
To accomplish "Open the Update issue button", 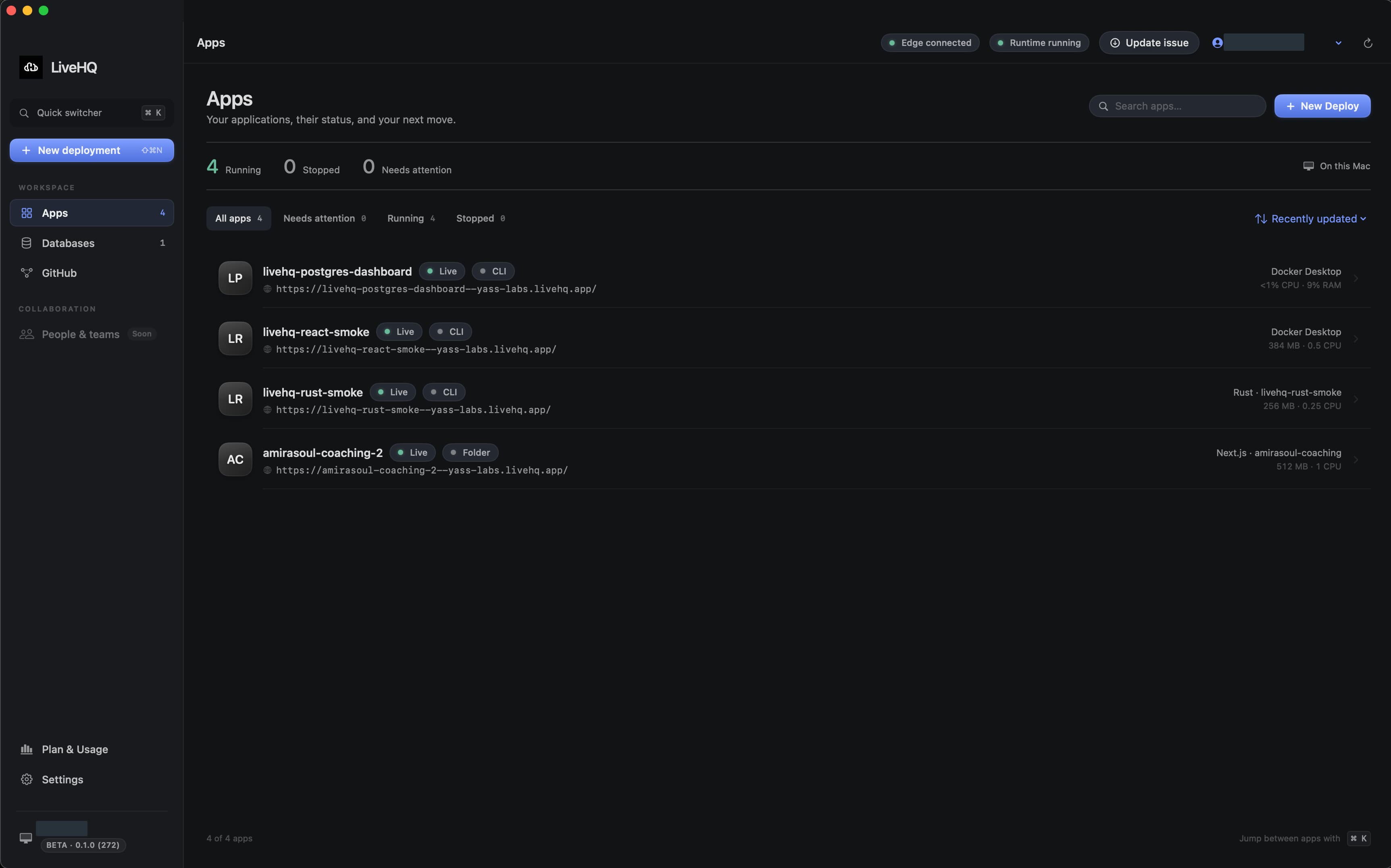I will point(1149,42).
